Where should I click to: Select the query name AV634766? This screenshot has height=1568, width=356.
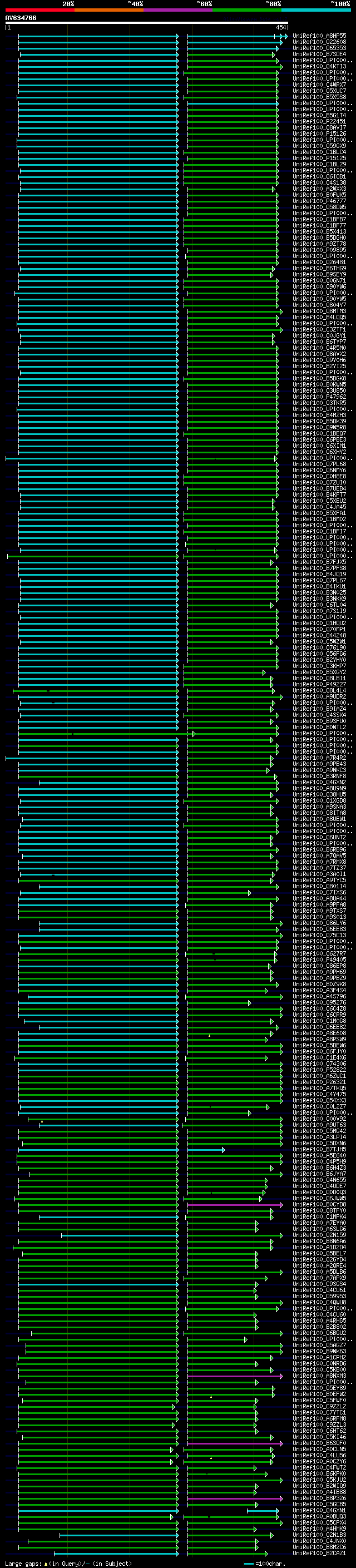coord(21,18)
